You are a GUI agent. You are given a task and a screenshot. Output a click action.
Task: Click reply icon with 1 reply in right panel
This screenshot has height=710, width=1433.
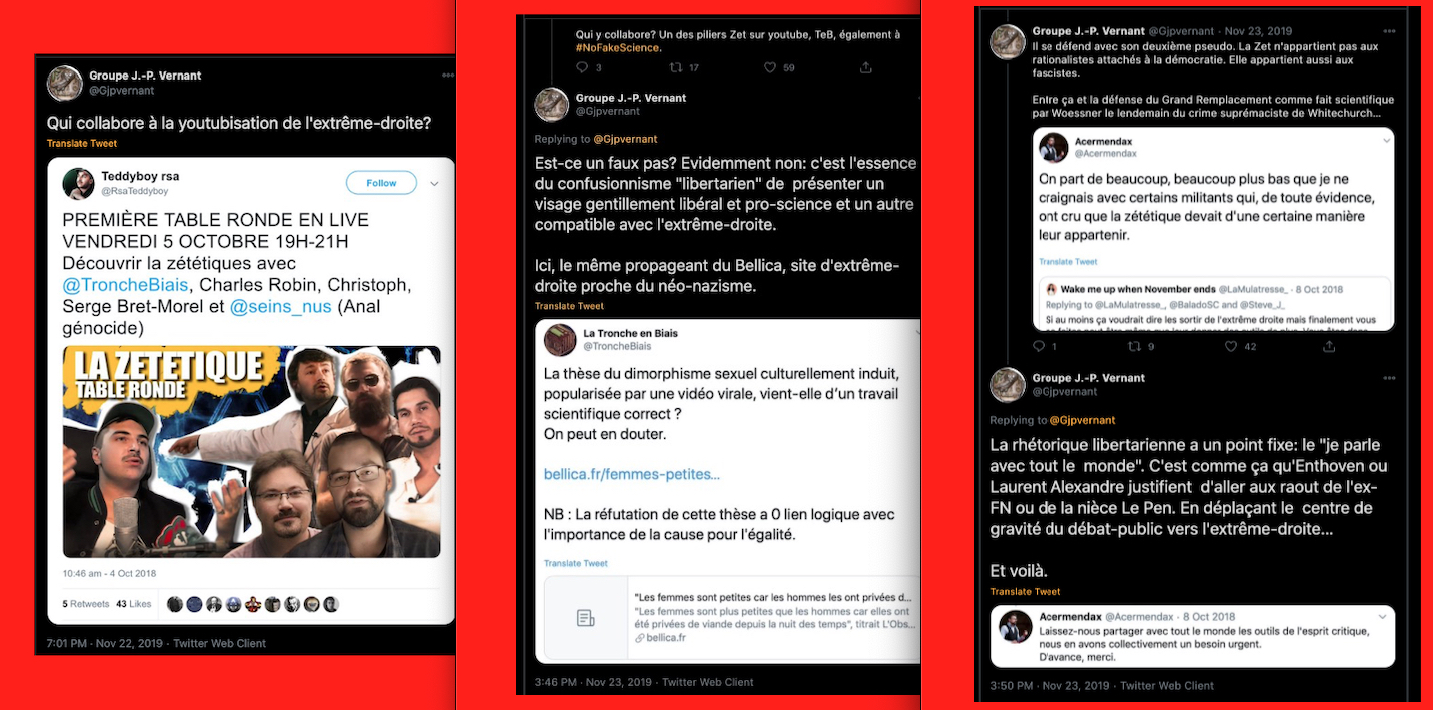[x=1038, y=346]
